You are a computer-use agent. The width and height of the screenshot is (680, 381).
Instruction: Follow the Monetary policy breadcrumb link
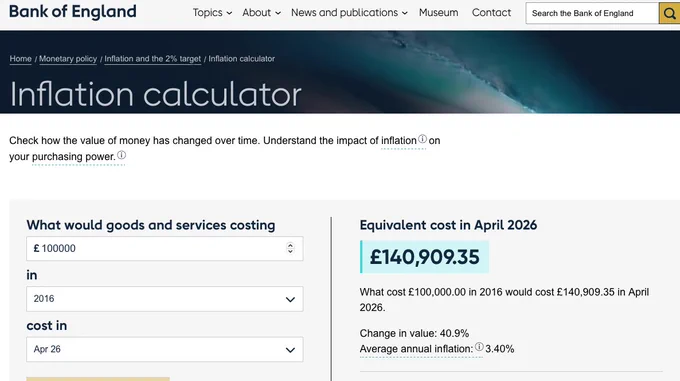click(68, 59)
